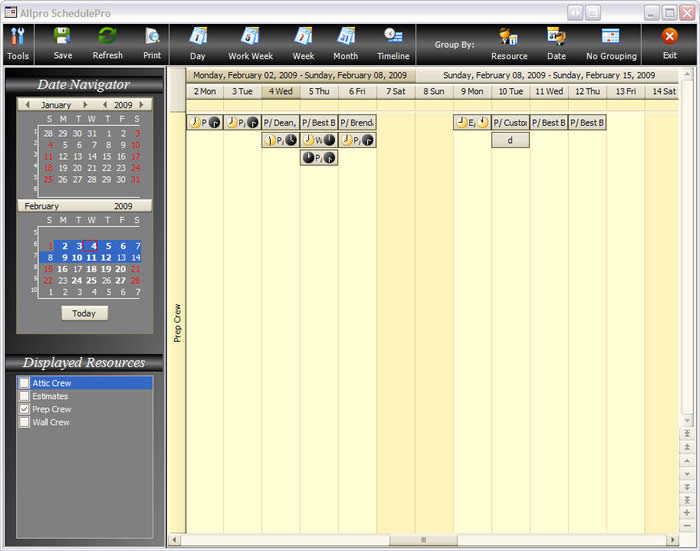This screenshot has width=700, height=551.
Task: Switch to Day view
Action: [x=198, y=44]
